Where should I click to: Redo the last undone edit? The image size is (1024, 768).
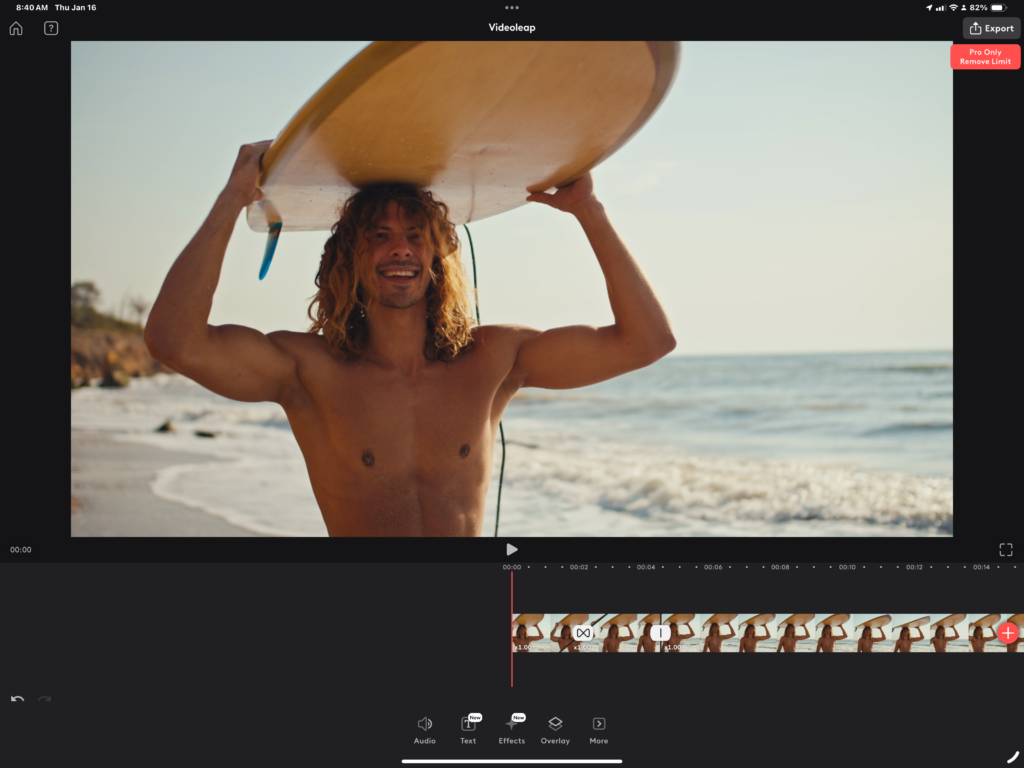pyautogui.click(x=44, y=699)
